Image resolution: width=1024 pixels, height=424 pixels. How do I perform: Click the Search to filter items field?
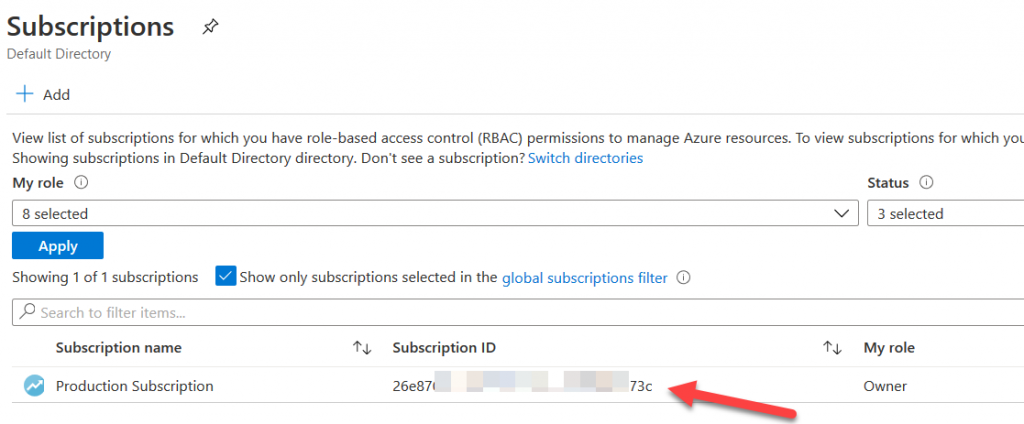tap(500, 312)
